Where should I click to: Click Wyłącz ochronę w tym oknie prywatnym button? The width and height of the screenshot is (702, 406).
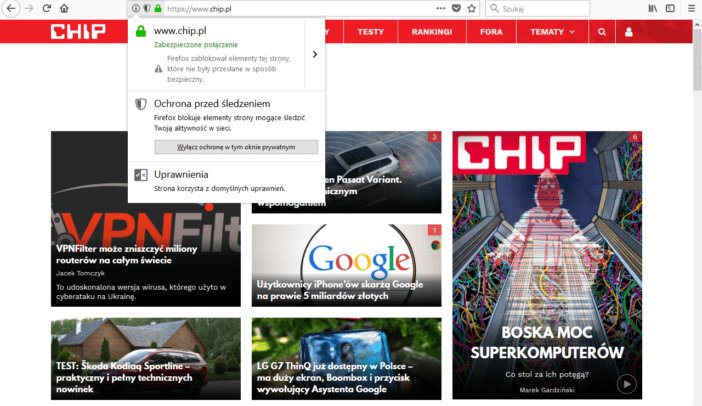[x=236, y=147]
